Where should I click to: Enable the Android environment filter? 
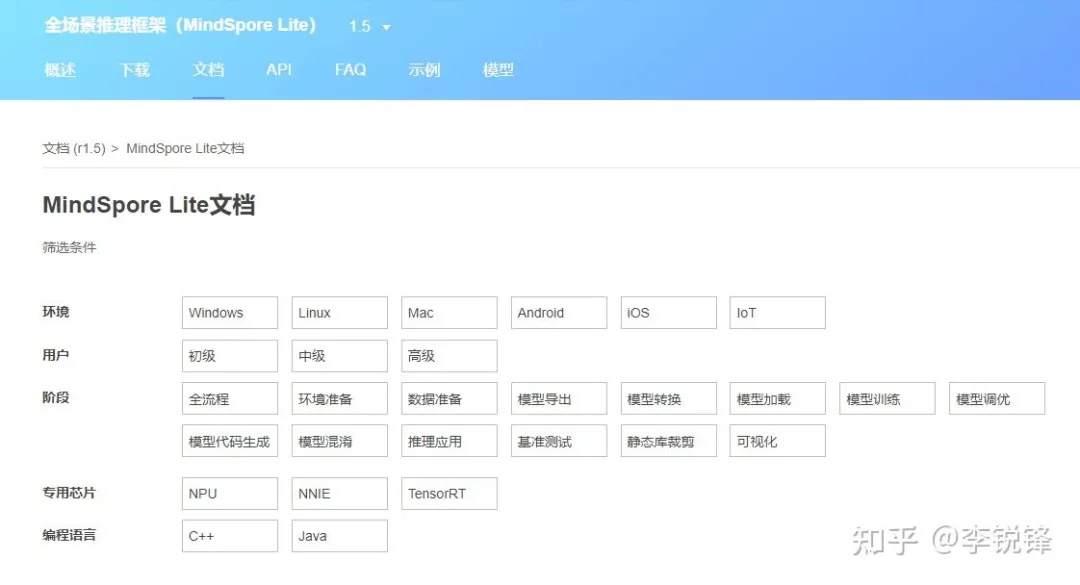coord(558,313)
